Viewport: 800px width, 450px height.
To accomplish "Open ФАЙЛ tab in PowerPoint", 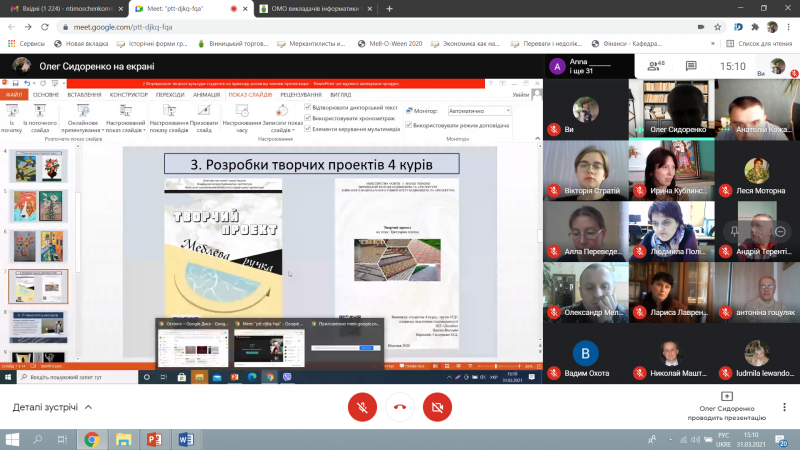I will point(14,95).
